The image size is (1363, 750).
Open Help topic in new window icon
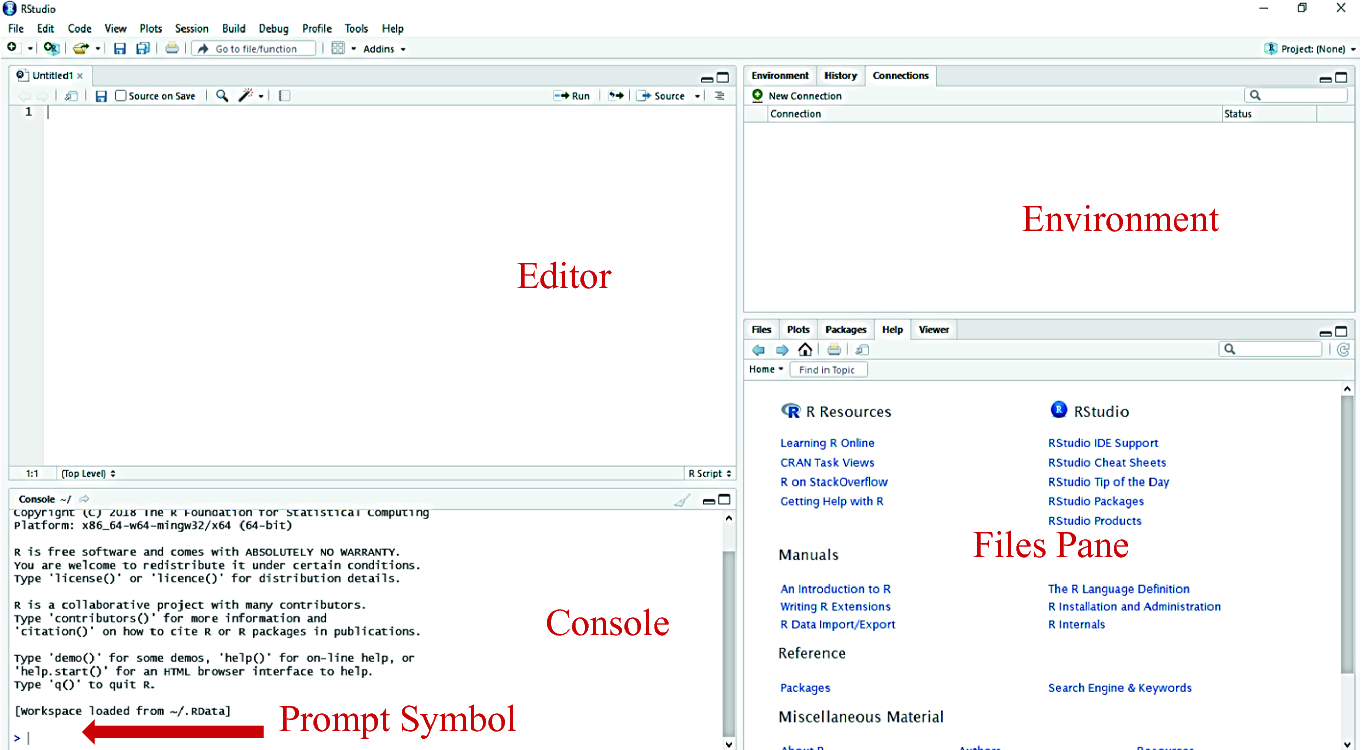[x=862, y=350]
